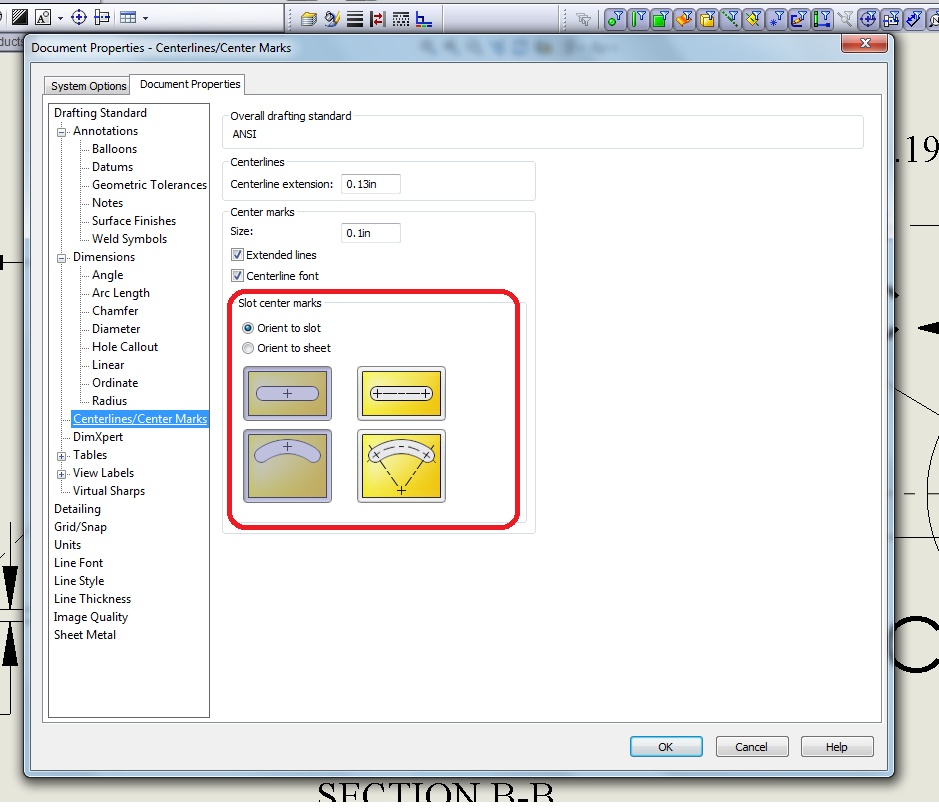Click the Note annotation (letter A) icon
The image size is (939, 810).
tap(43, 17)
